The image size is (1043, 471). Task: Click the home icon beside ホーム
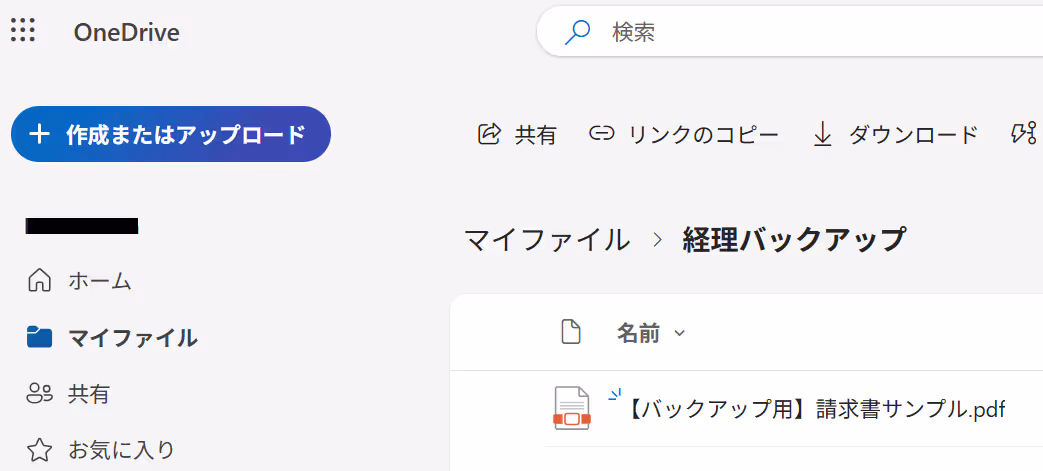pos(39,281)
